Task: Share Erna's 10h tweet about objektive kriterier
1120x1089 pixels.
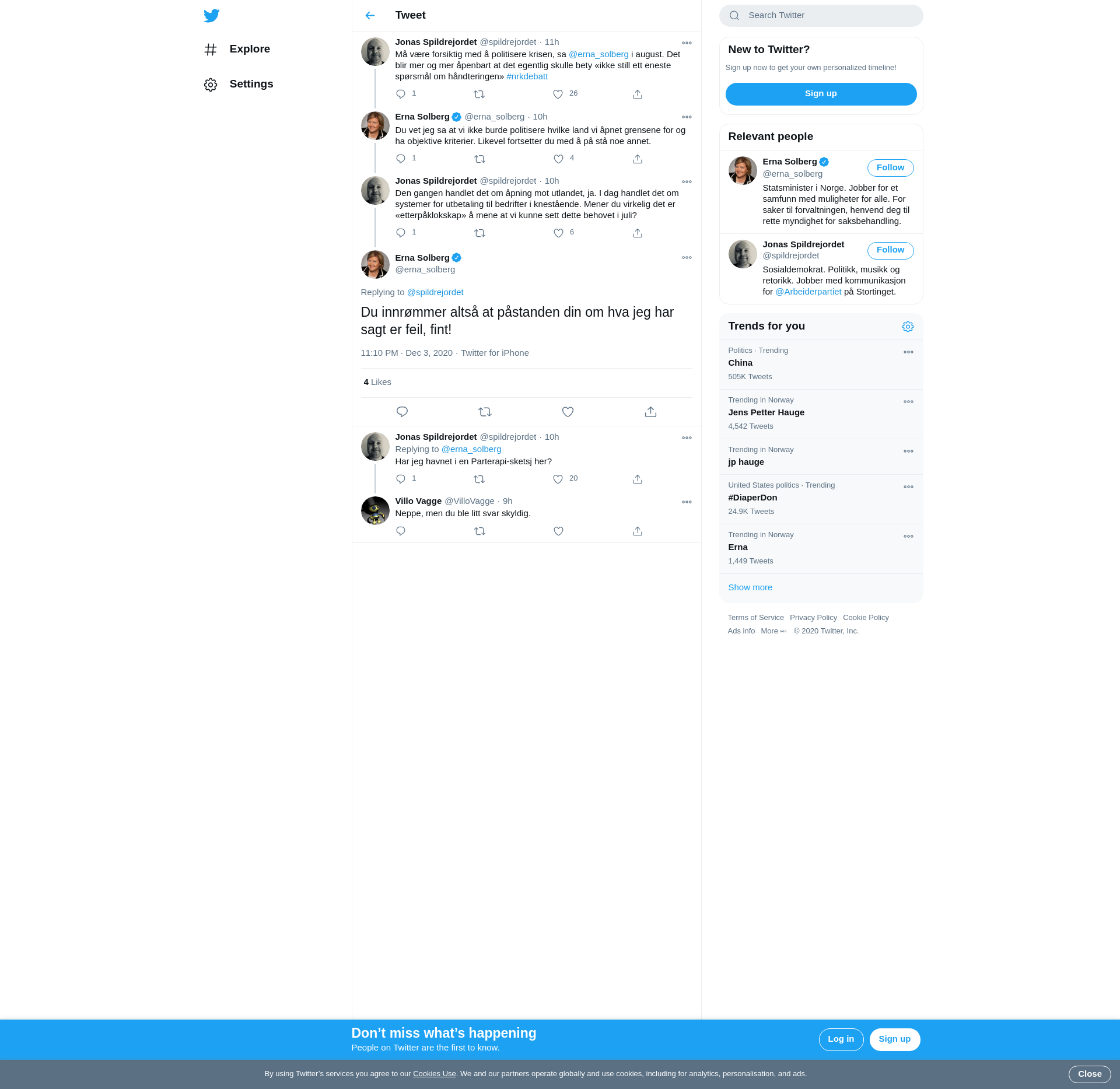Action: click(638, 159)
